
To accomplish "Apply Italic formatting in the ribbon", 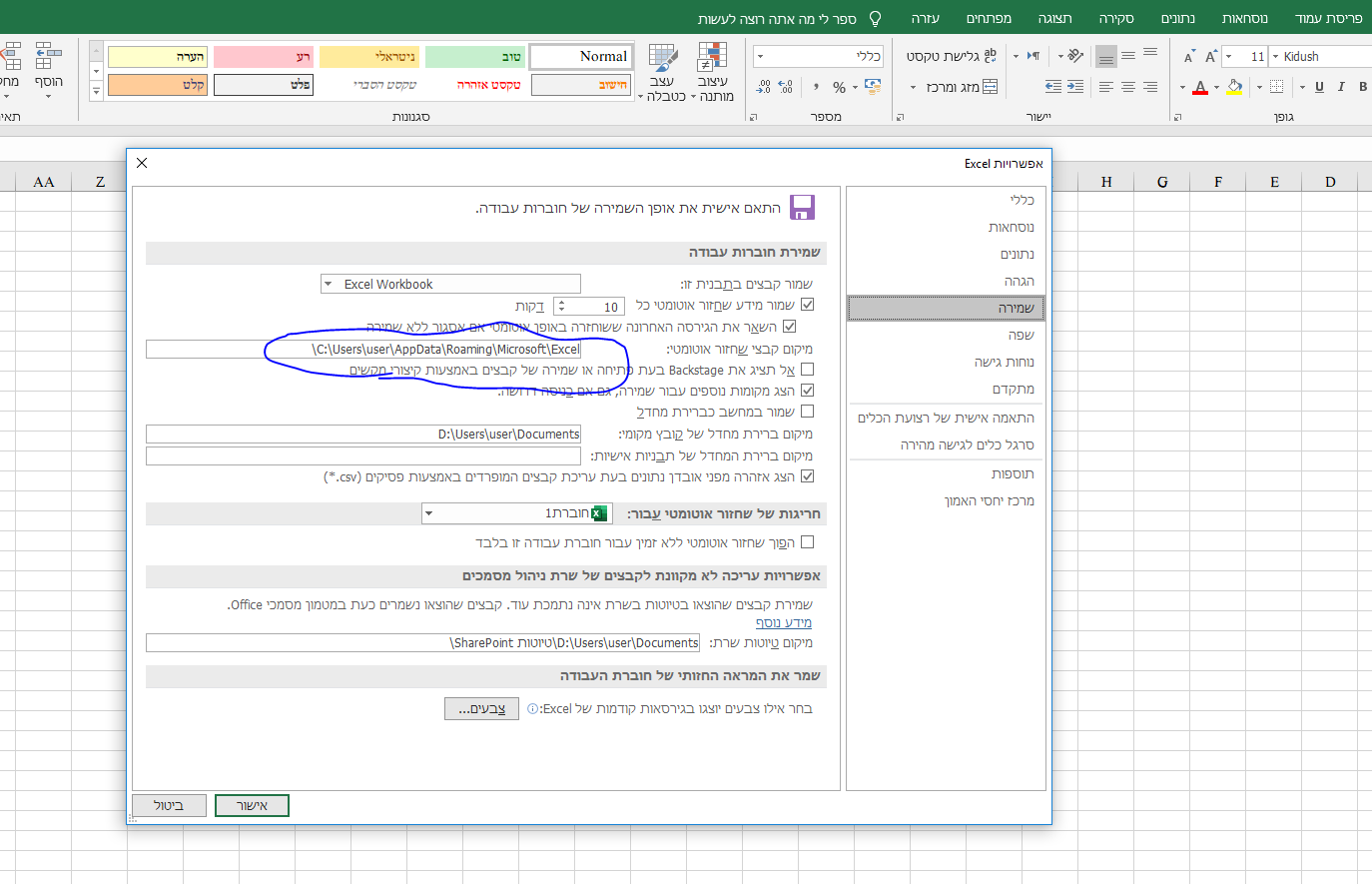I will pos(1341,87).
